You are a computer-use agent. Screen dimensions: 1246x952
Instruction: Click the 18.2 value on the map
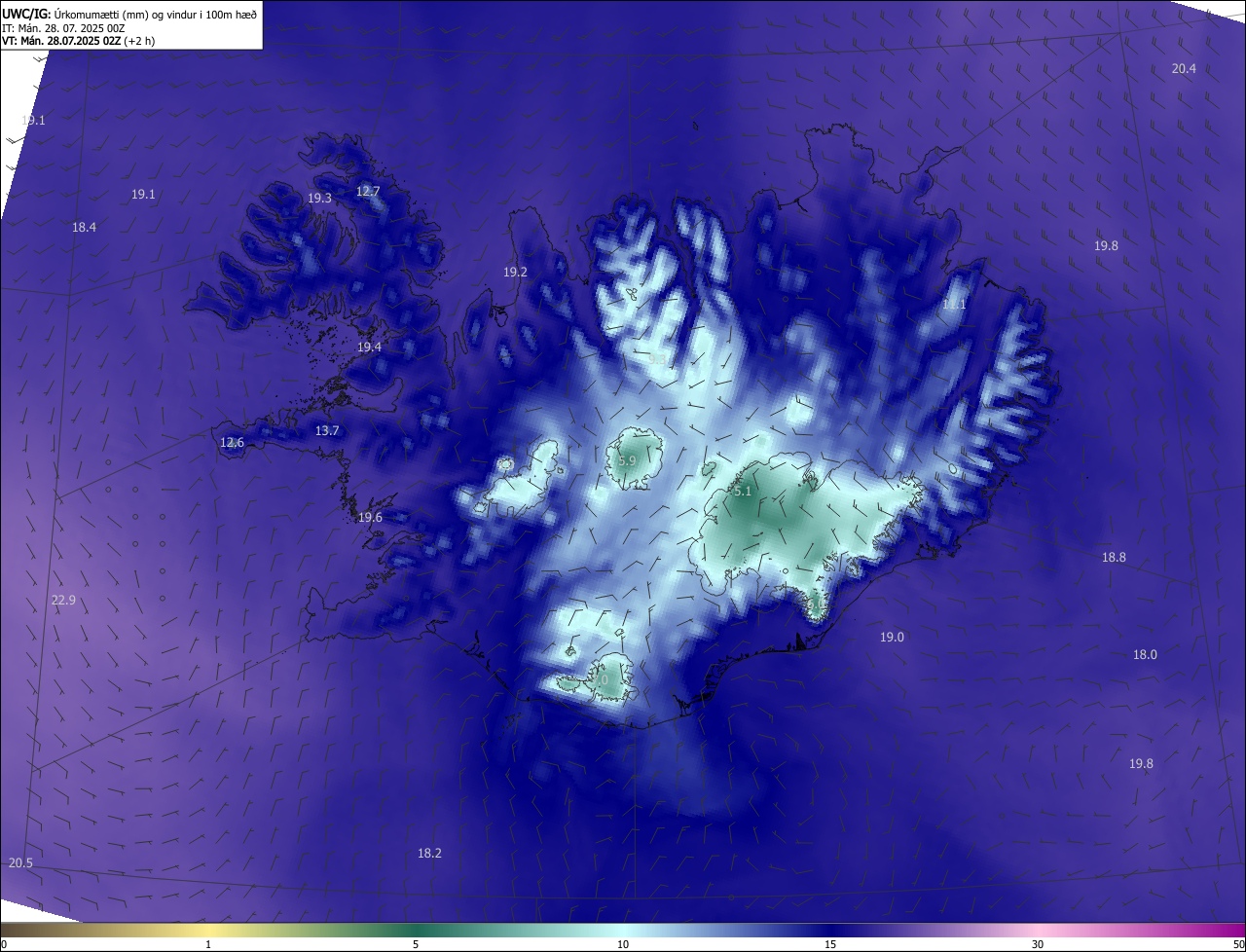[x=429, y=853]
